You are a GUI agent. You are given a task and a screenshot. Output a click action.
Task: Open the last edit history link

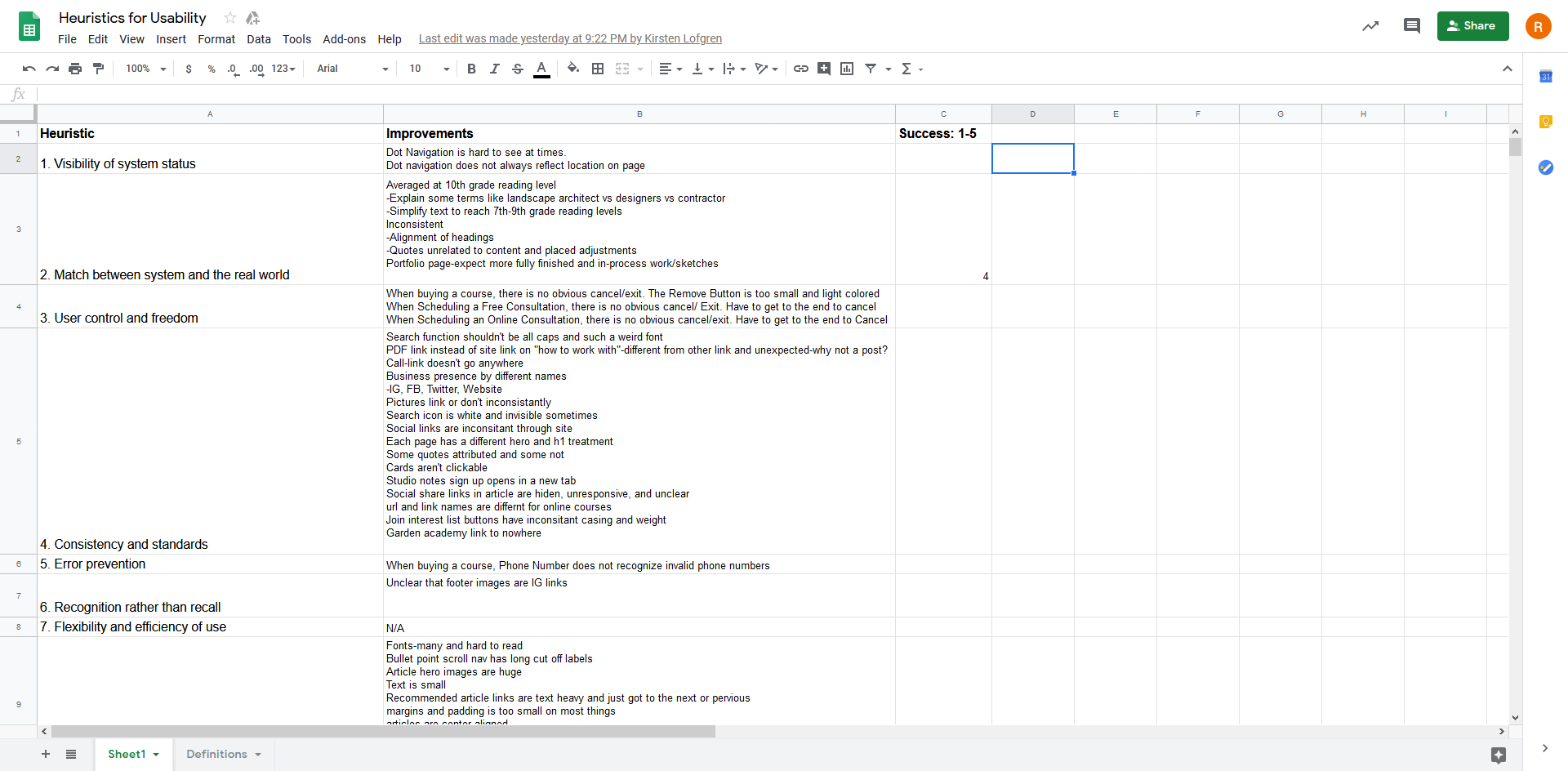point(570,39)
